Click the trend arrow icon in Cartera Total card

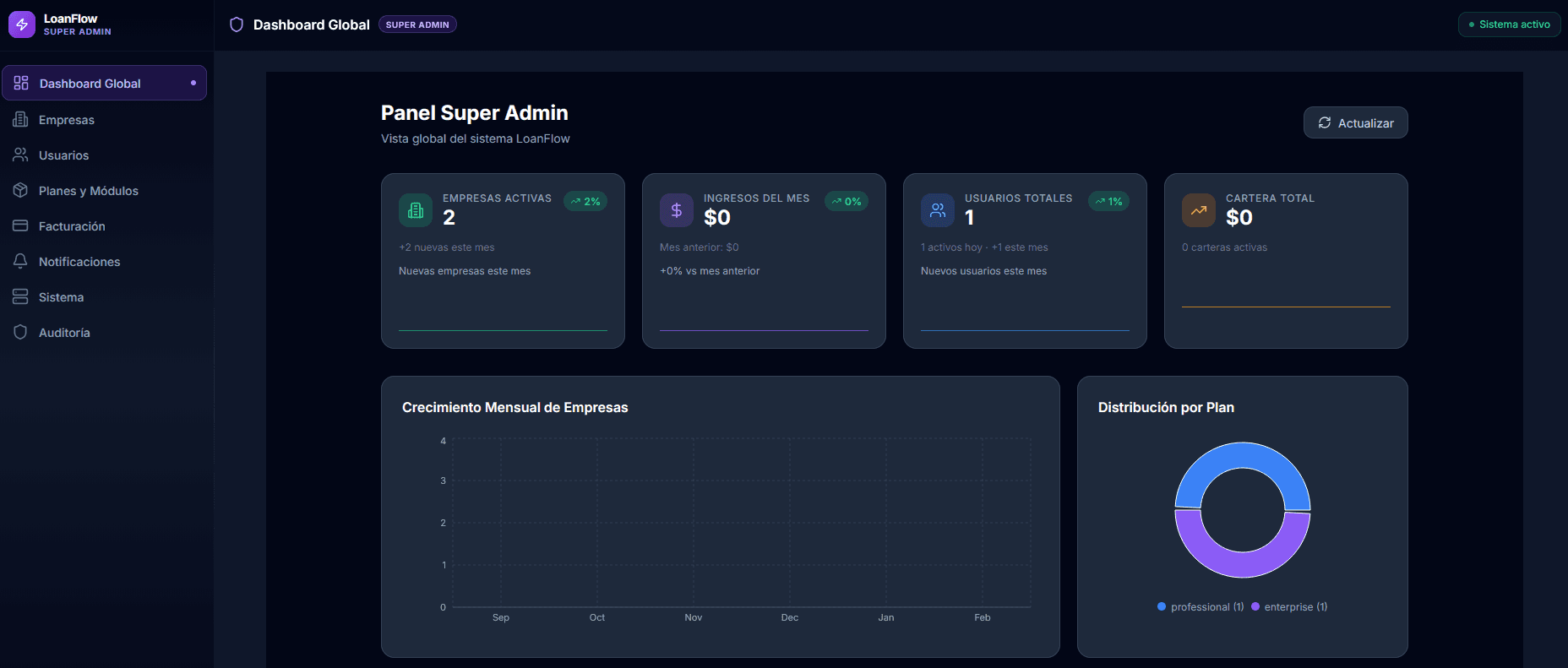(1198, 210)
